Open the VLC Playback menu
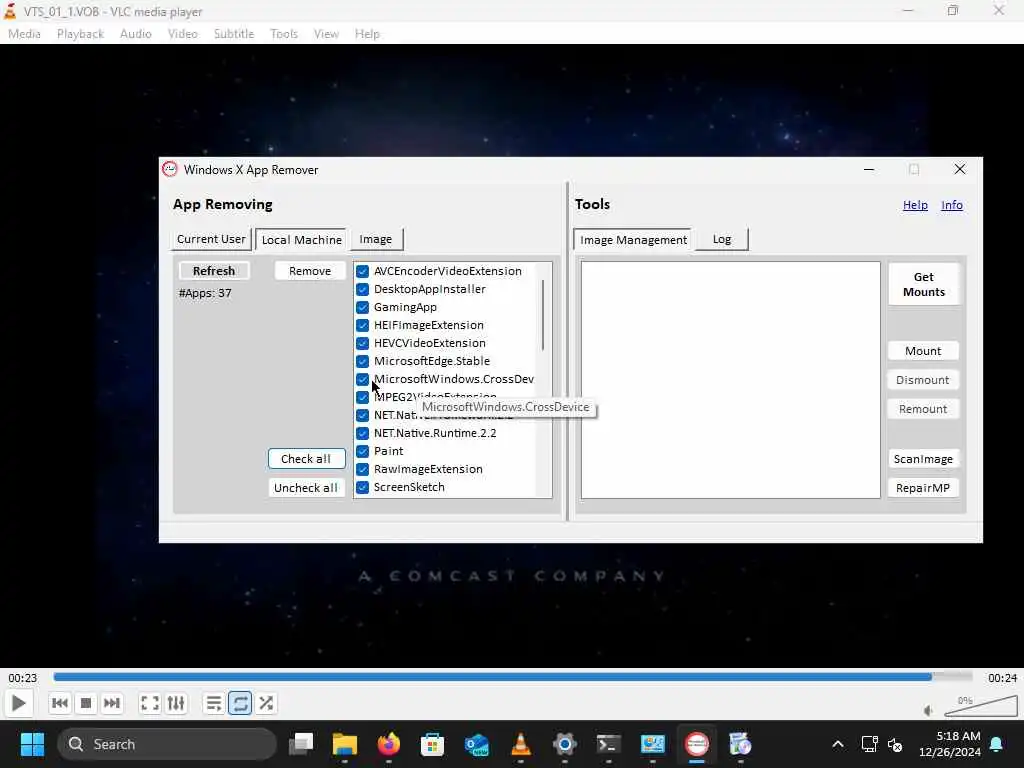 coord(80,34)
